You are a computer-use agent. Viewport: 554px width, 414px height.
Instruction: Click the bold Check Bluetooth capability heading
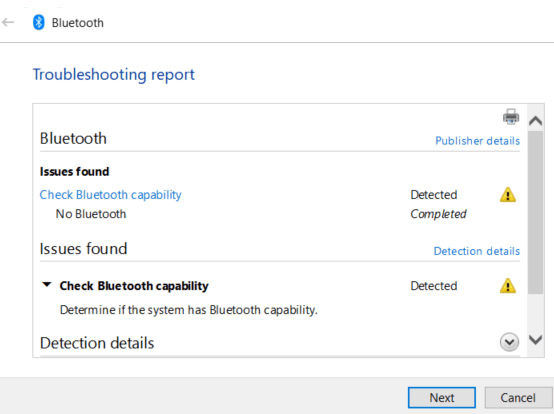pyautogui.click(x=134, y=286)
